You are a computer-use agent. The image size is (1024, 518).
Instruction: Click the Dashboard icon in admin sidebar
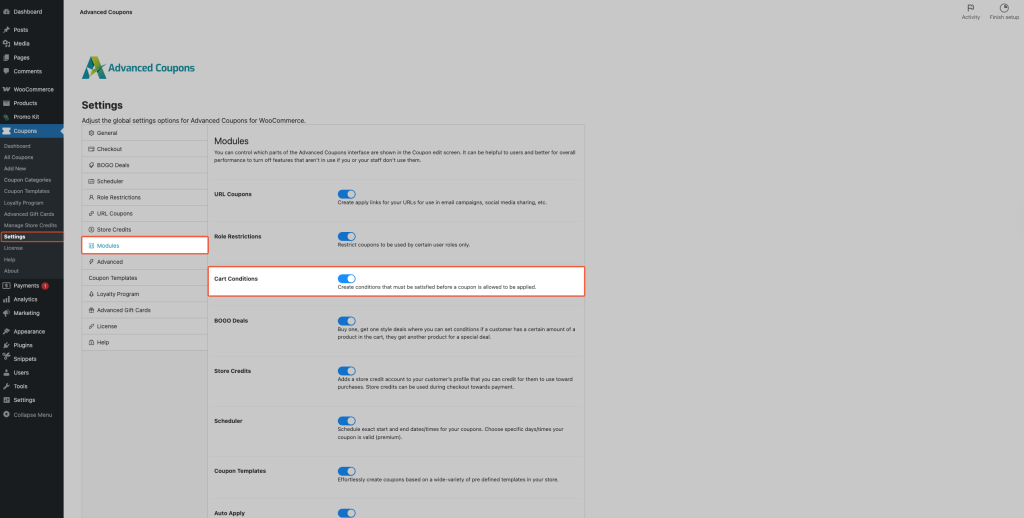[7, 12]
